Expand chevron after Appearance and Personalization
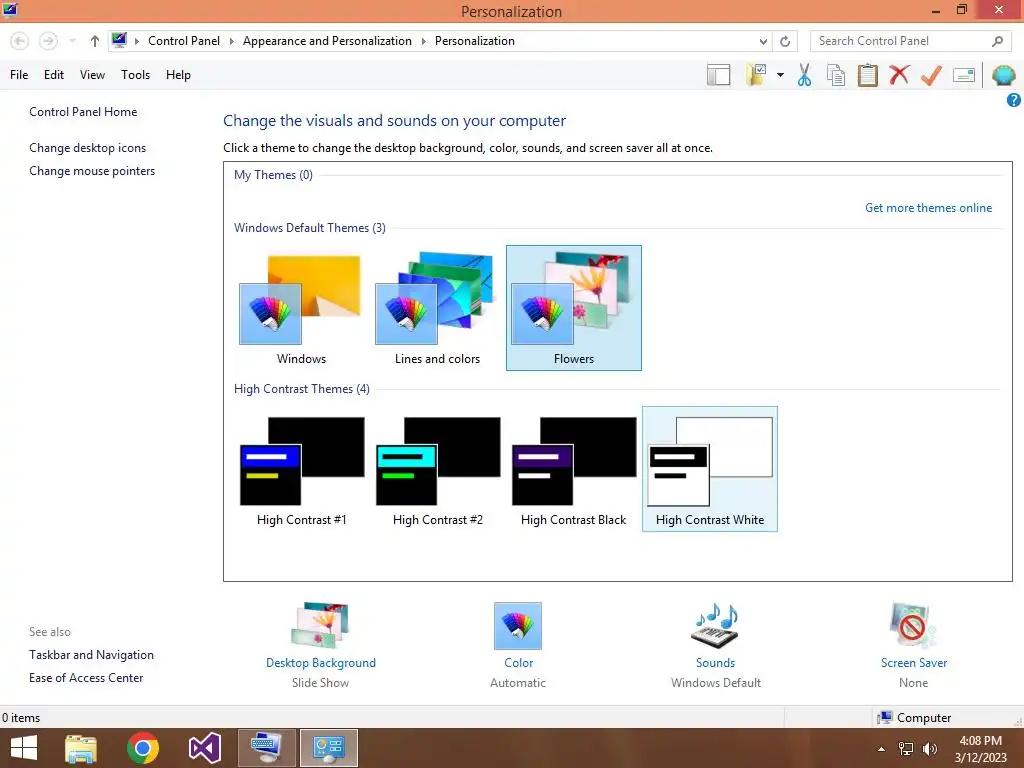Viewport: 1024px width, 768px height. click(x=423, y=41)
